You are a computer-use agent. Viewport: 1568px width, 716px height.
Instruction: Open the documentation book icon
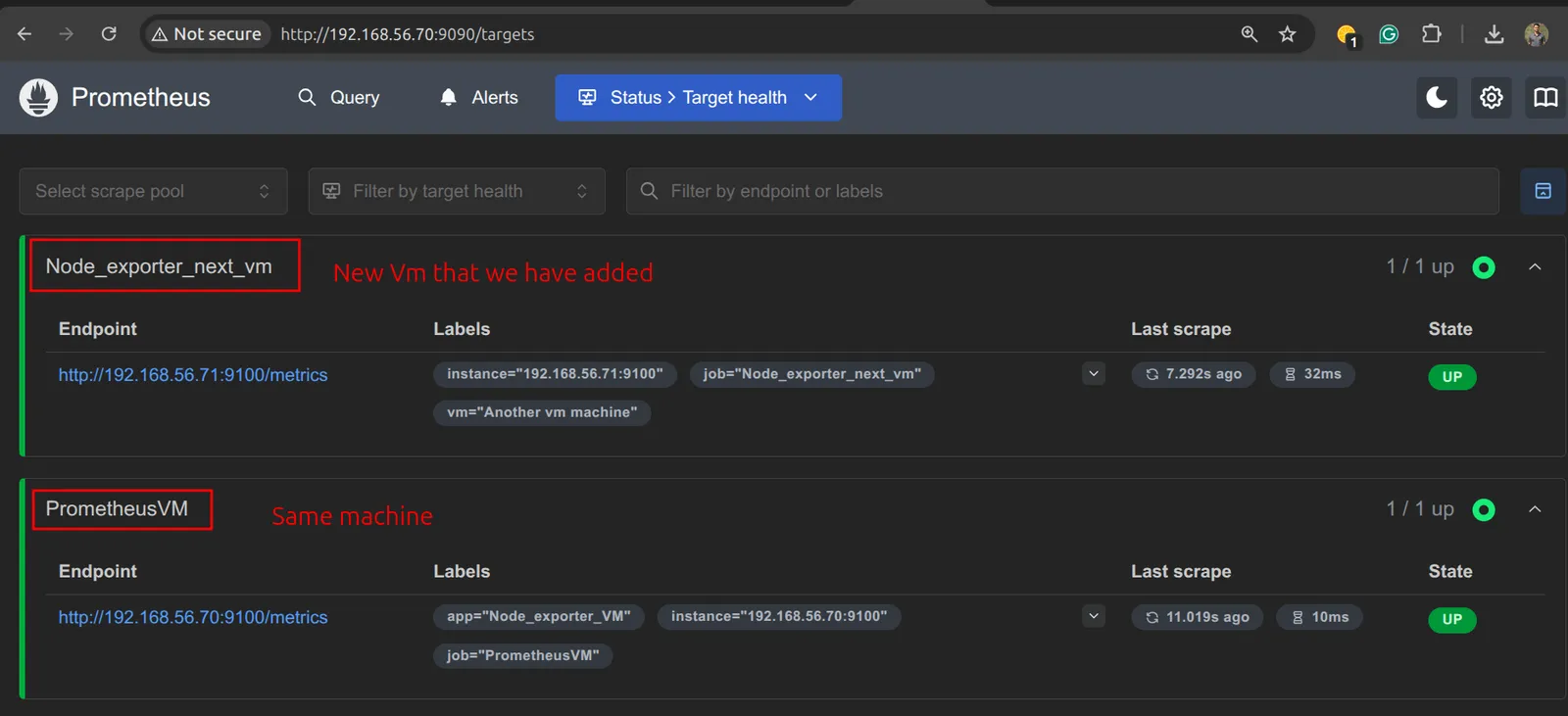tap(1545, 98)
